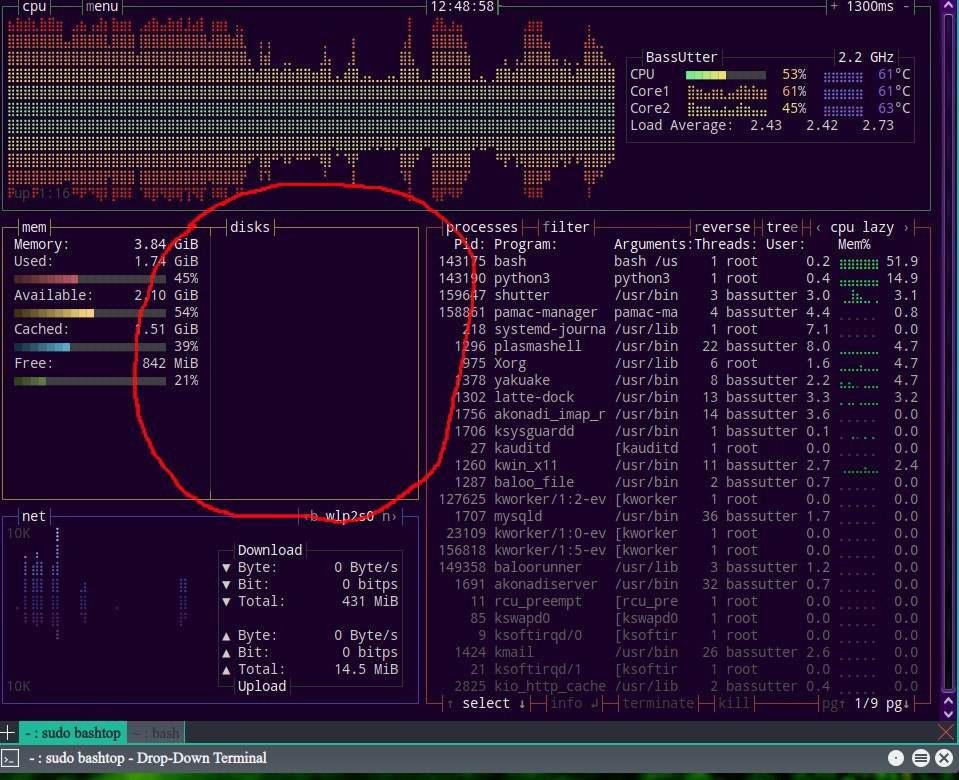
Task: Select the akonadi_imap_r process row
Action: coord(678,414)
